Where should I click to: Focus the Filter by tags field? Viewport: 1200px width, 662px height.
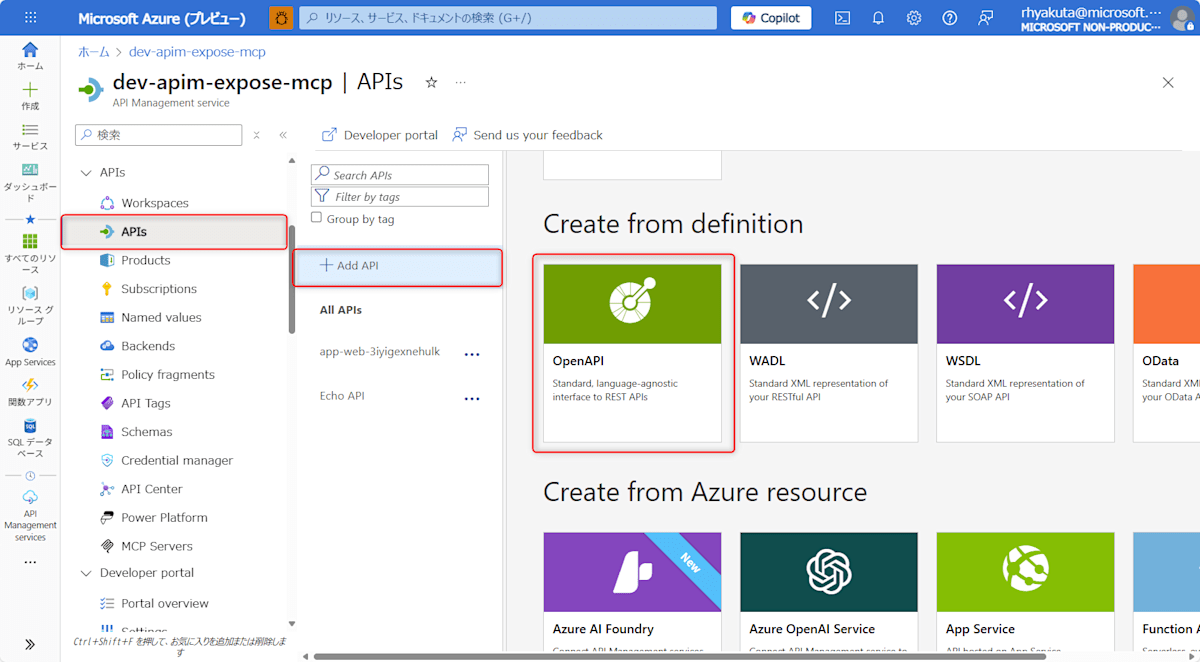[x=400, y=197]
